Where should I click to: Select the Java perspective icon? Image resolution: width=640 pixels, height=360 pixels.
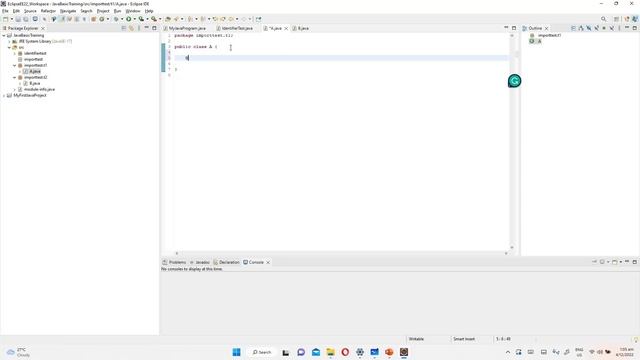[634, 19]
